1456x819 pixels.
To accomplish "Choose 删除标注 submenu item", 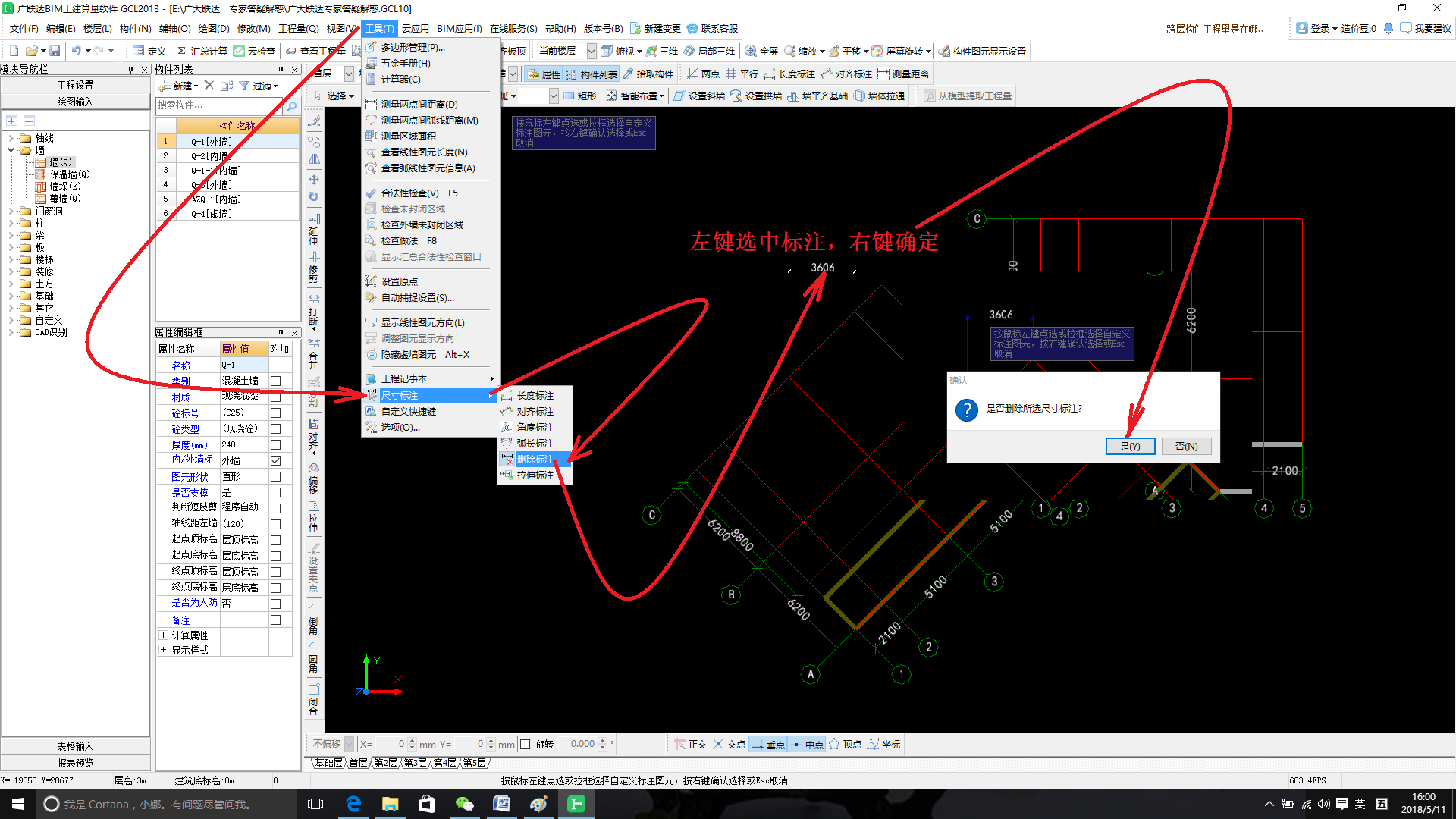I will tap(535, 459).
